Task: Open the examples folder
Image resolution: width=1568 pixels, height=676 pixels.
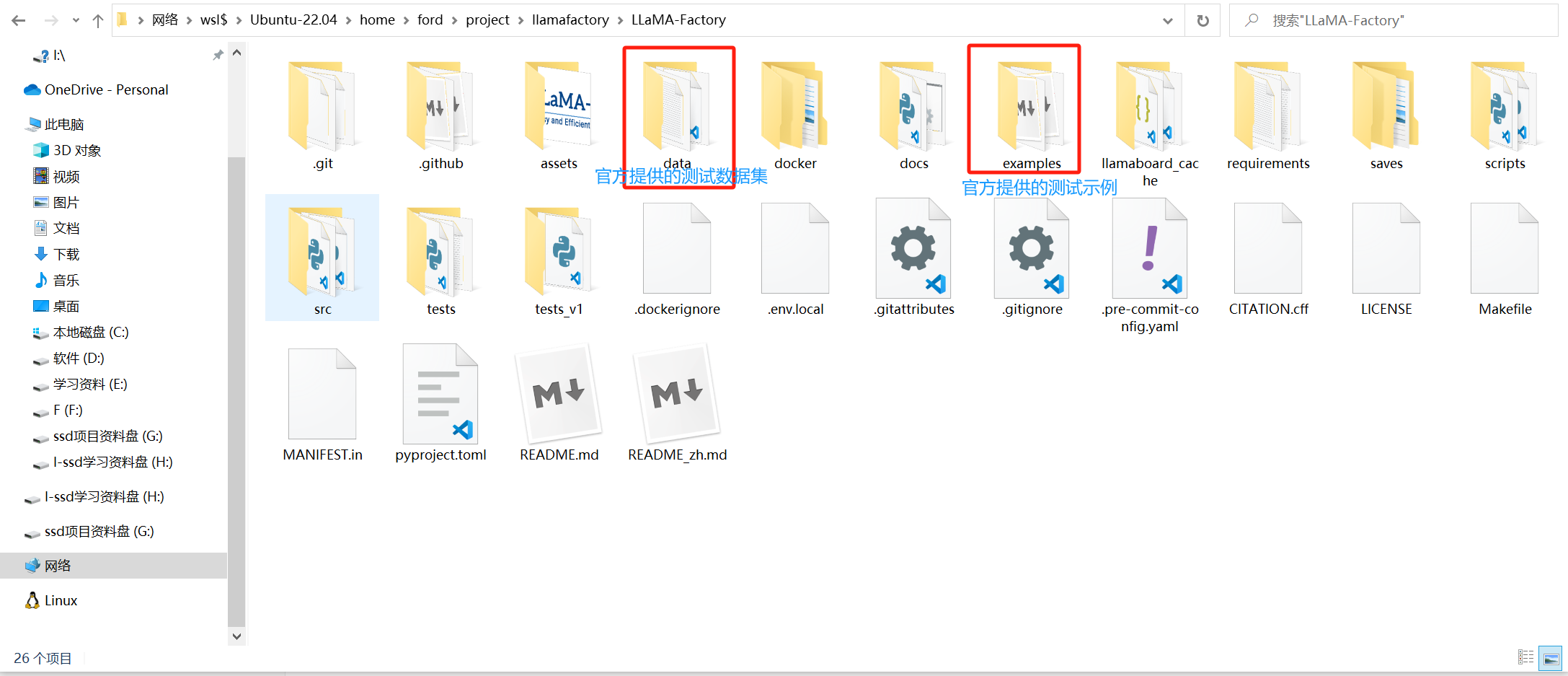Action: point(1032,115)
